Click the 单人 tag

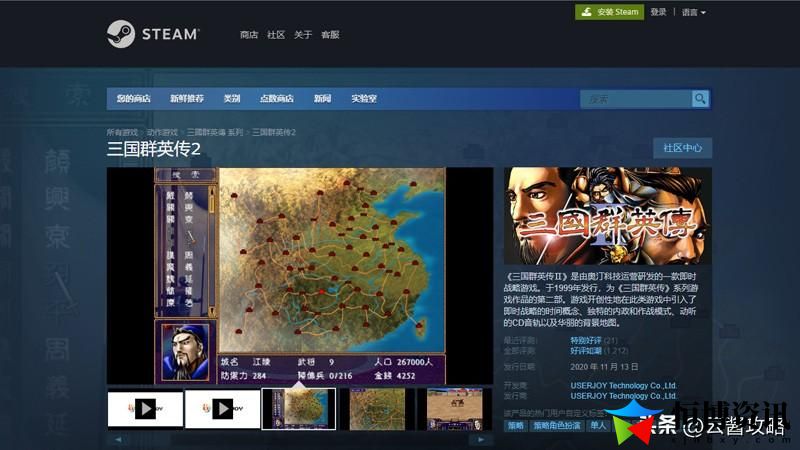(x=598, y=426)
